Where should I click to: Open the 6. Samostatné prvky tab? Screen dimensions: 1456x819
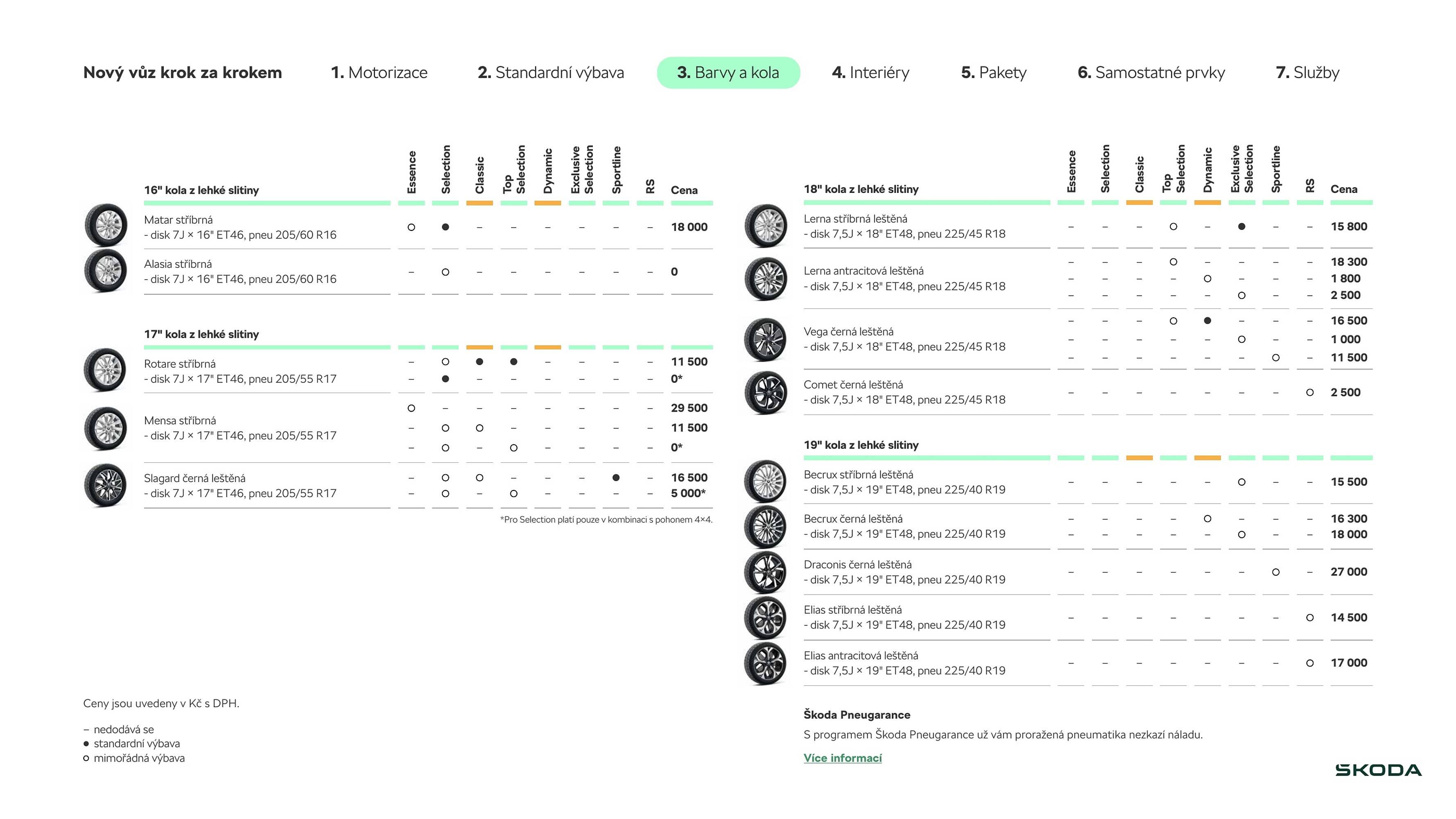click(x=1151, y=72)
